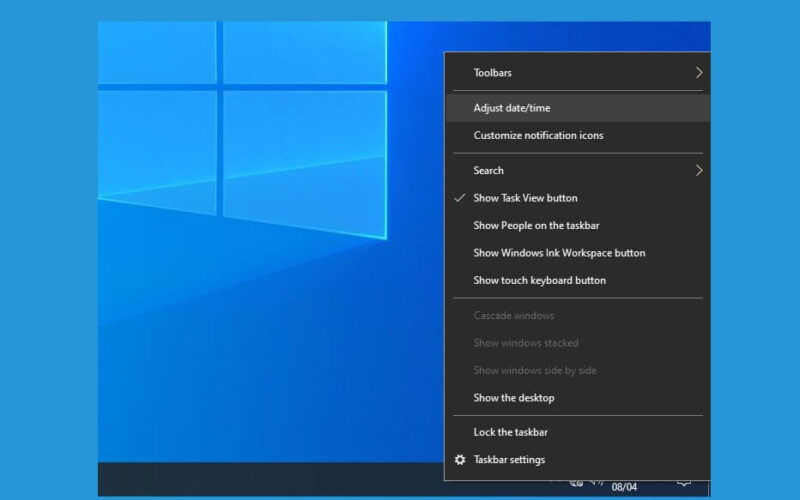
Task: Select the greyed Show windows stacked entry
Action: click(578, 343)
